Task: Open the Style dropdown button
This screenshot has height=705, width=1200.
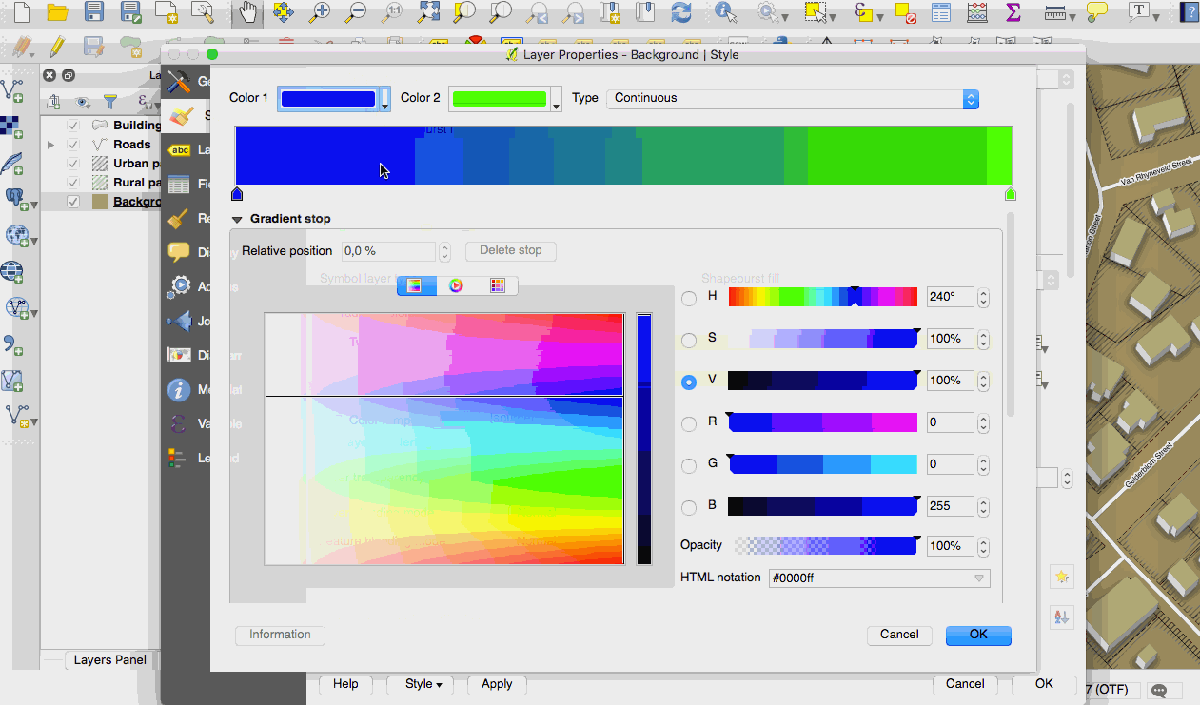Action: [x=425, y=684]
